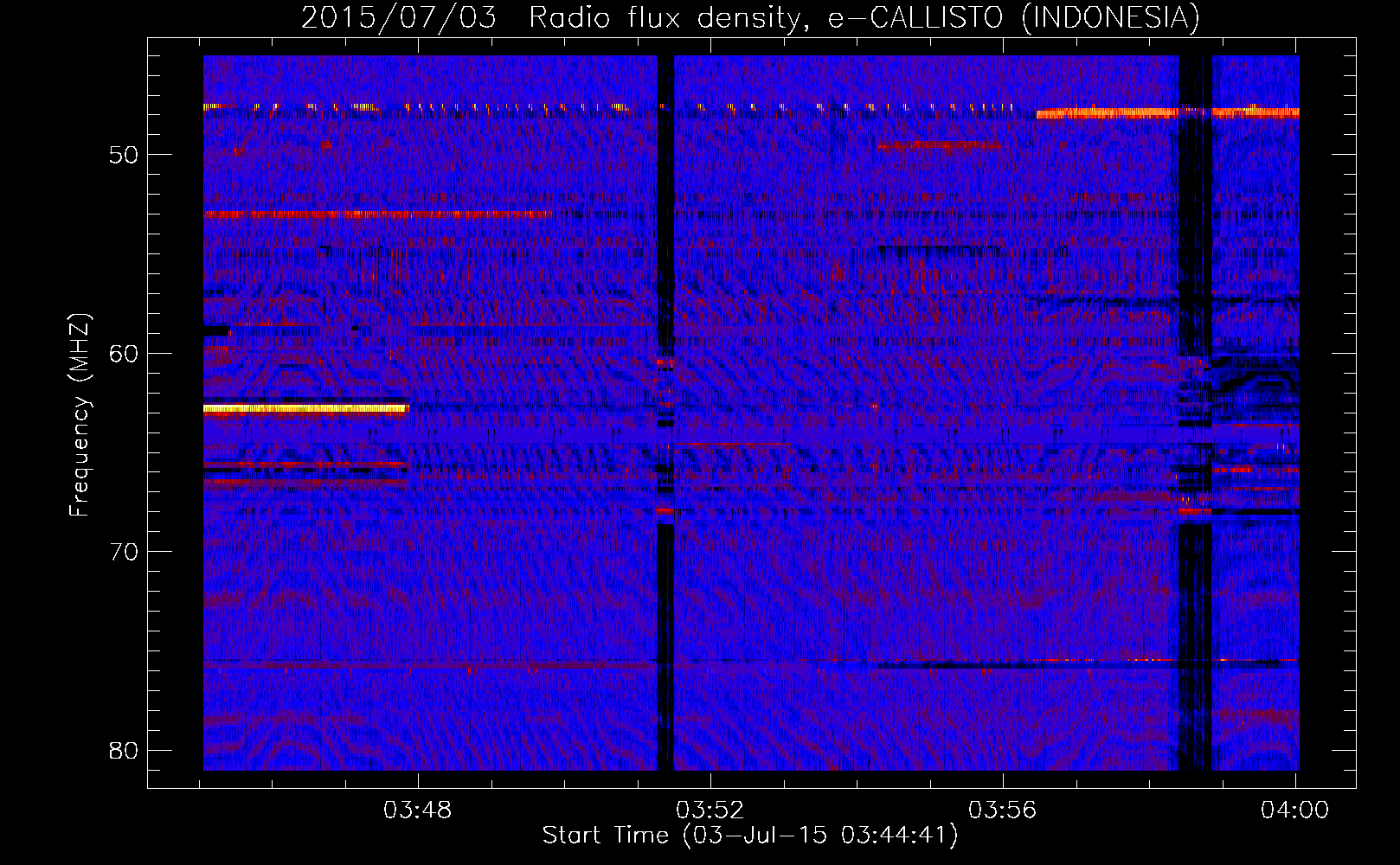Click the '60' frequency tick label
This screenshot has width=1400, height=865.
click(124, 353)
